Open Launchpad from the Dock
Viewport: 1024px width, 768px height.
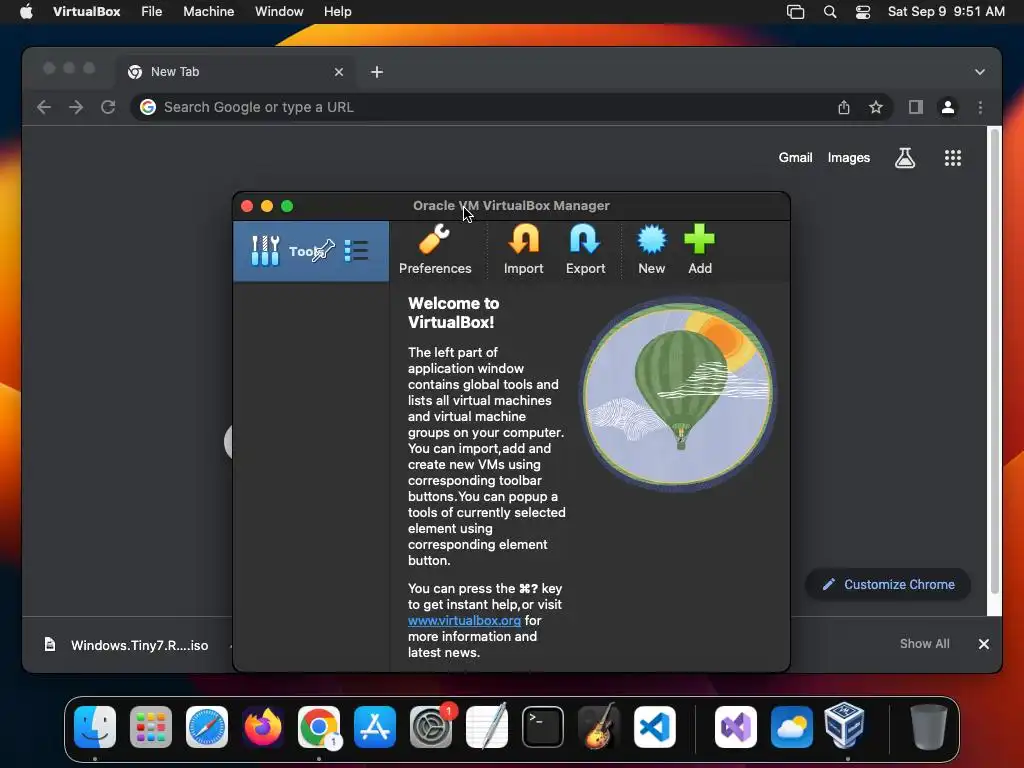click(x=151, y=726)
